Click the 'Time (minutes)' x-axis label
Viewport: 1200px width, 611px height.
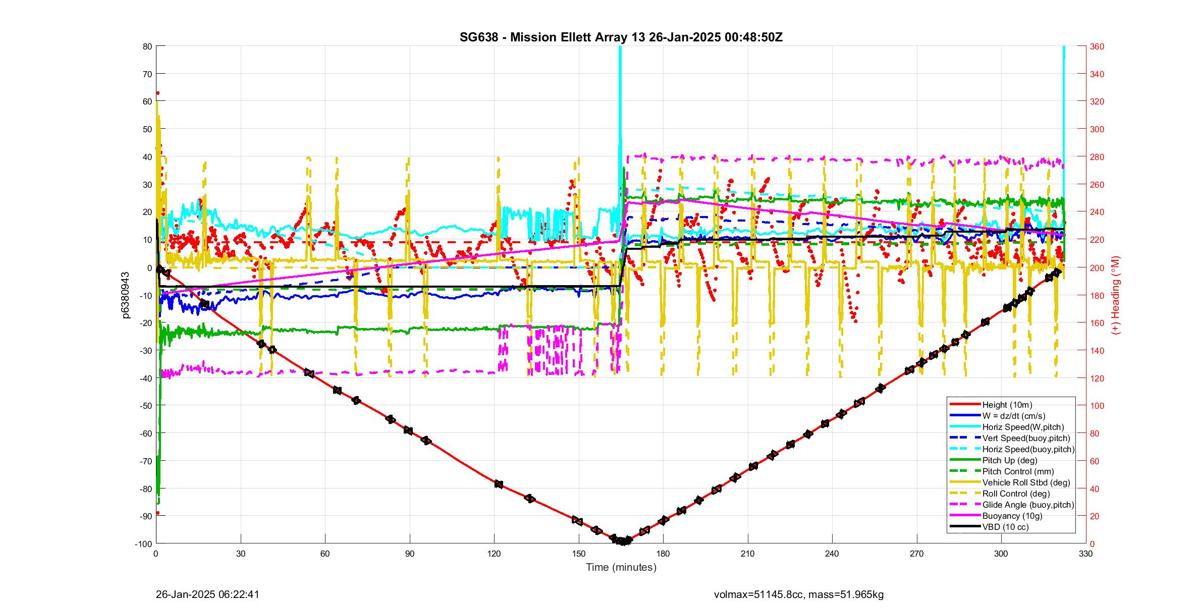tap(621, 567)
